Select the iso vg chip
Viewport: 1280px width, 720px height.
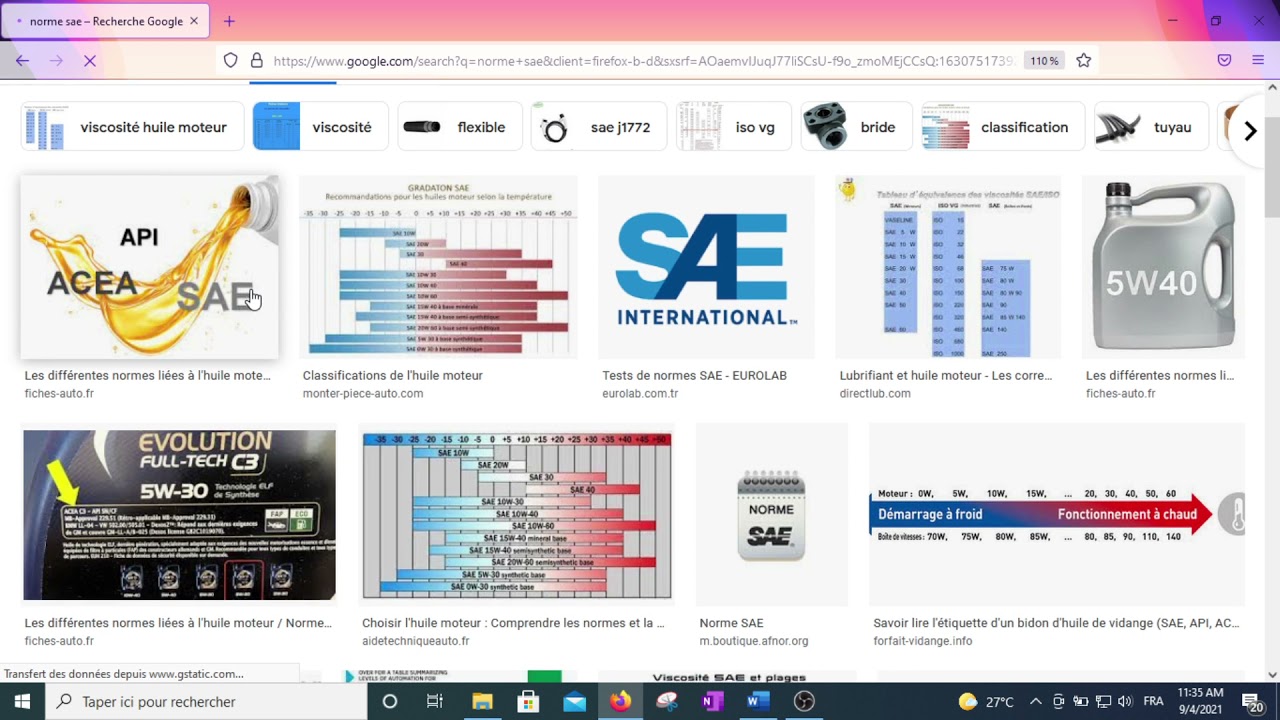pos(733,127)
